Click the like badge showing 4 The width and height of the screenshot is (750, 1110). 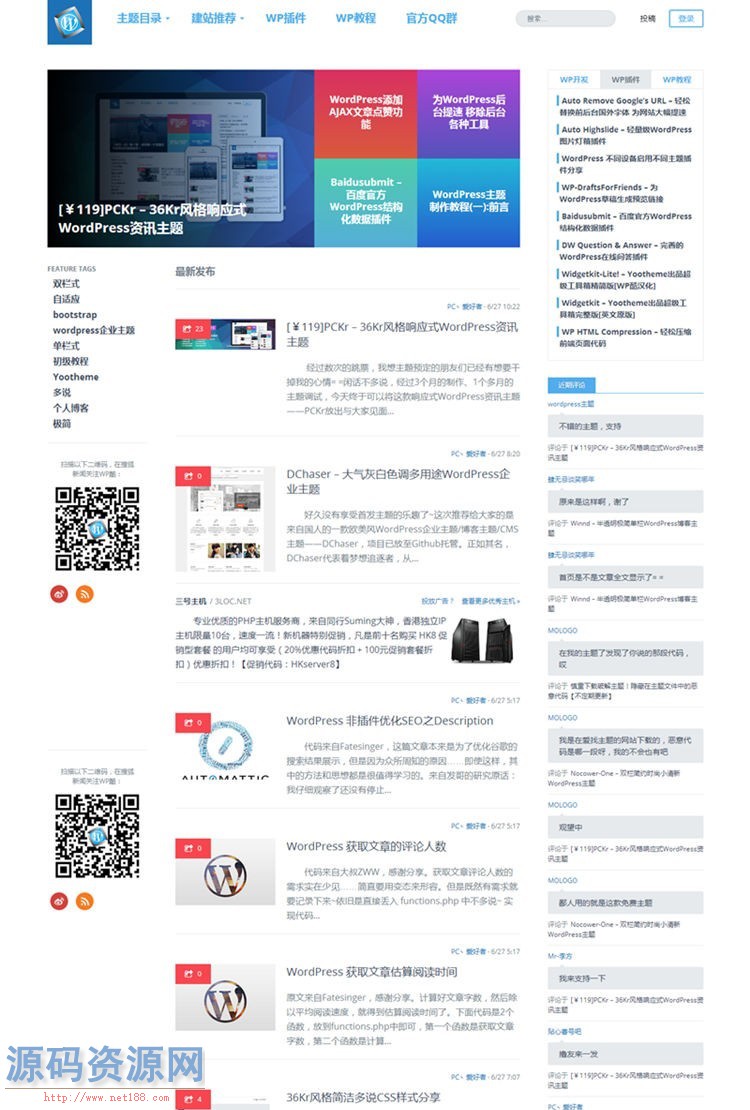click(193, 1099)
